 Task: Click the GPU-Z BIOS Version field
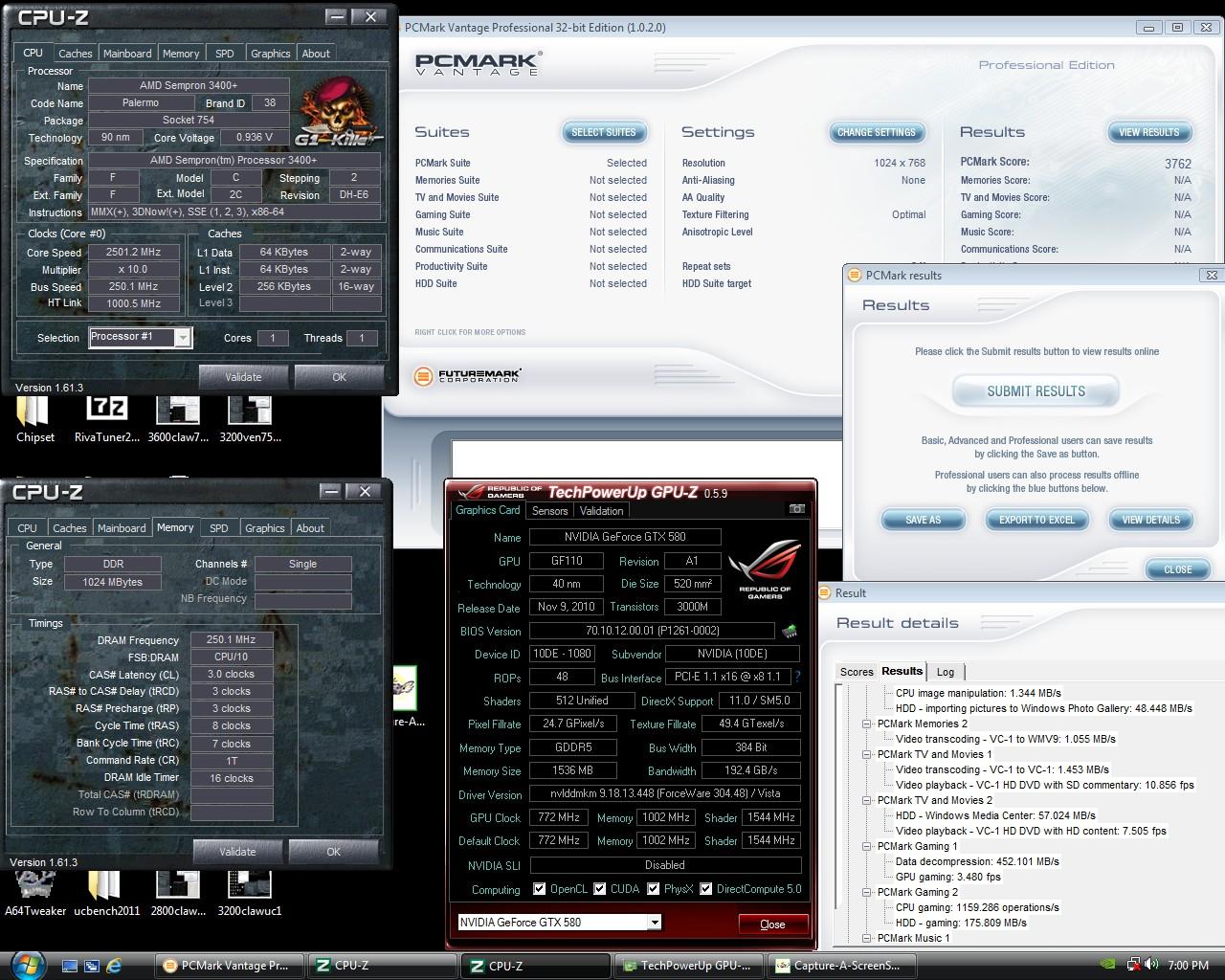(x=652, y=631)
